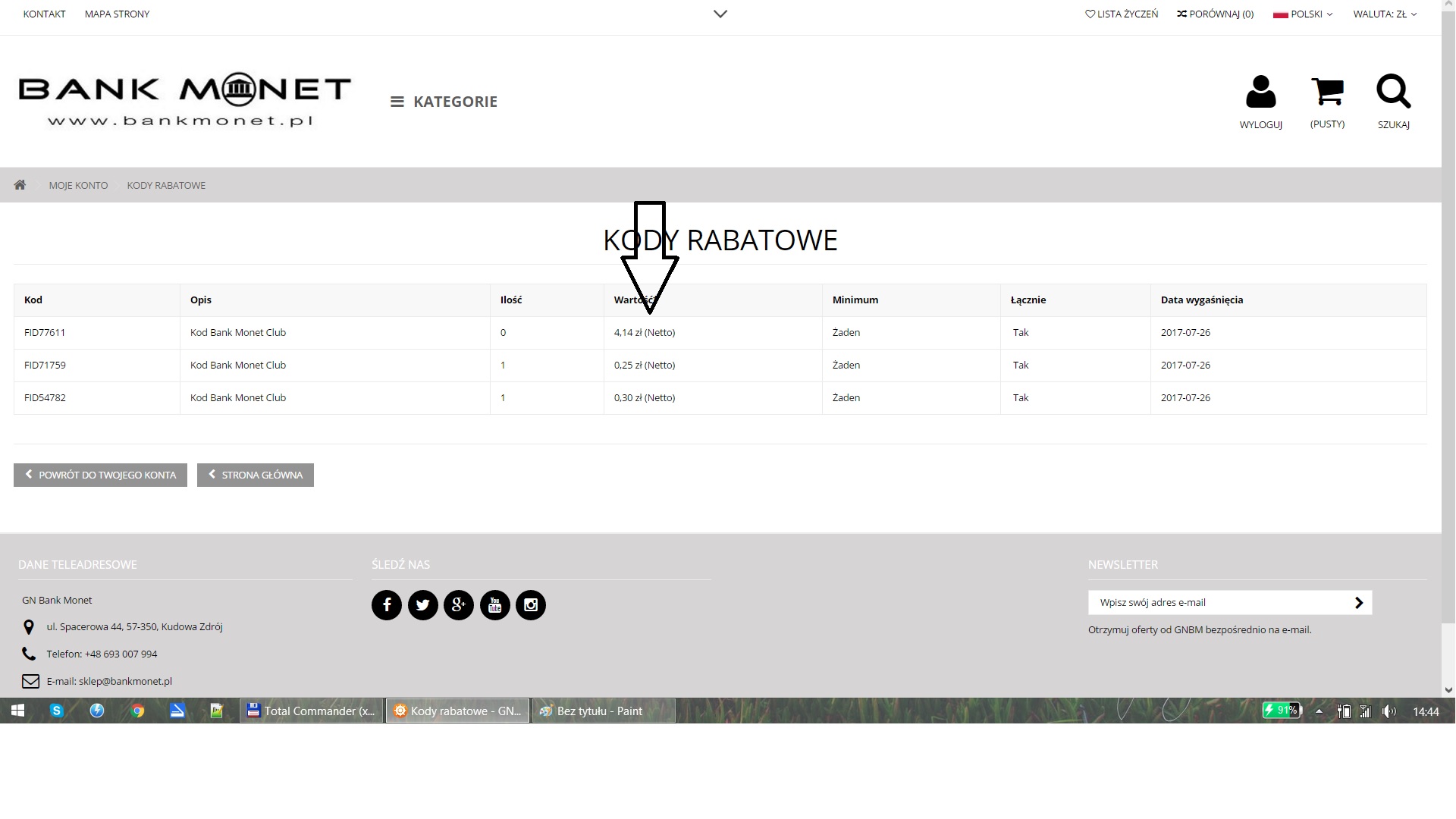Expand the top bar chevron
The image size is (1456, 819).
coord(720,14)
